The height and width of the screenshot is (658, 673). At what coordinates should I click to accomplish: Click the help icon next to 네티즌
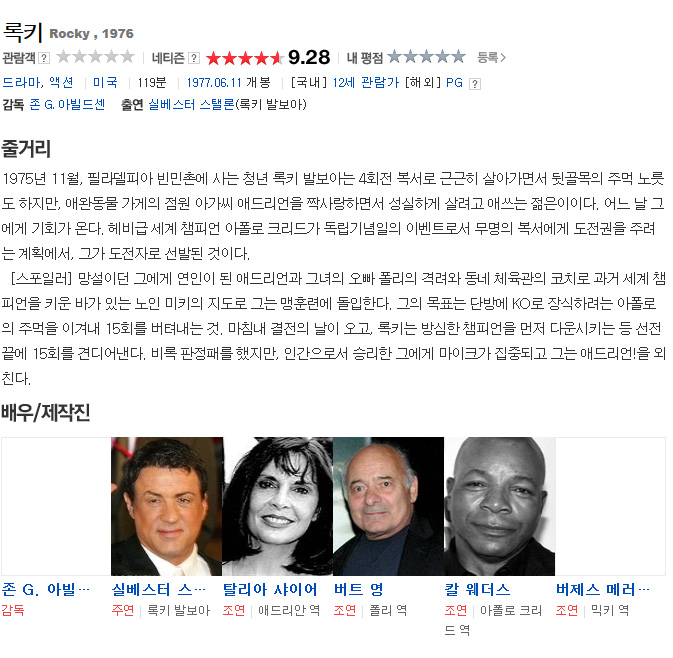194,58
